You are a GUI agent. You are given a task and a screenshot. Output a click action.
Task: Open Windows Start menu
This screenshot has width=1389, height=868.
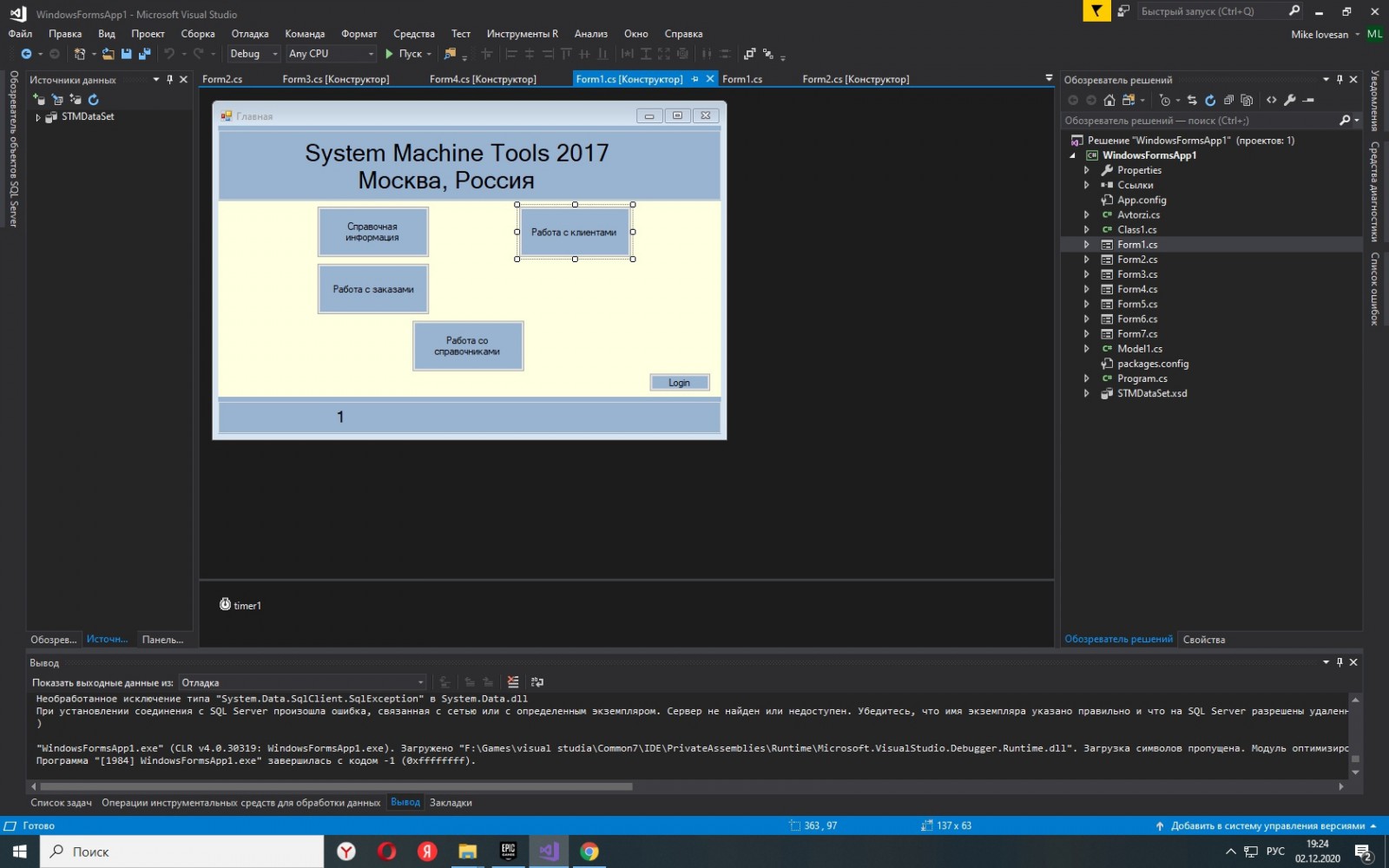point(19,852)
